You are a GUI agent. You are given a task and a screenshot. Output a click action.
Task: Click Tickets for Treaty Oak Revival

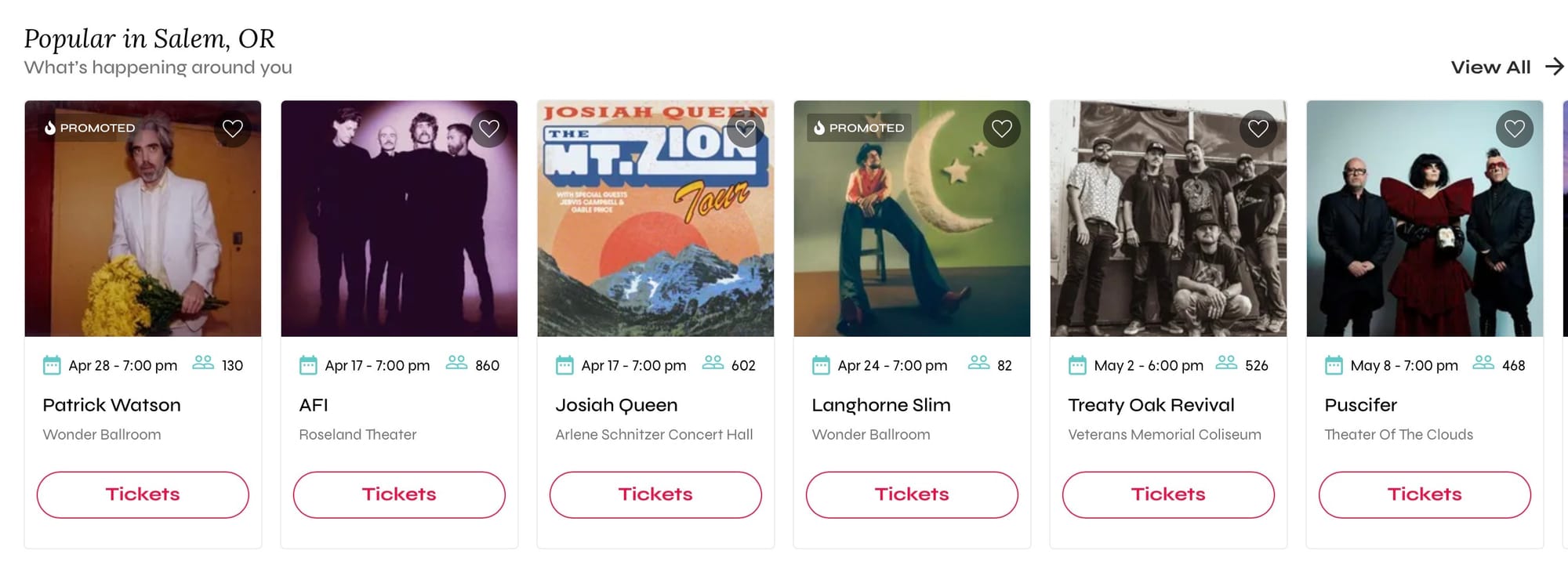[1167, 494]
